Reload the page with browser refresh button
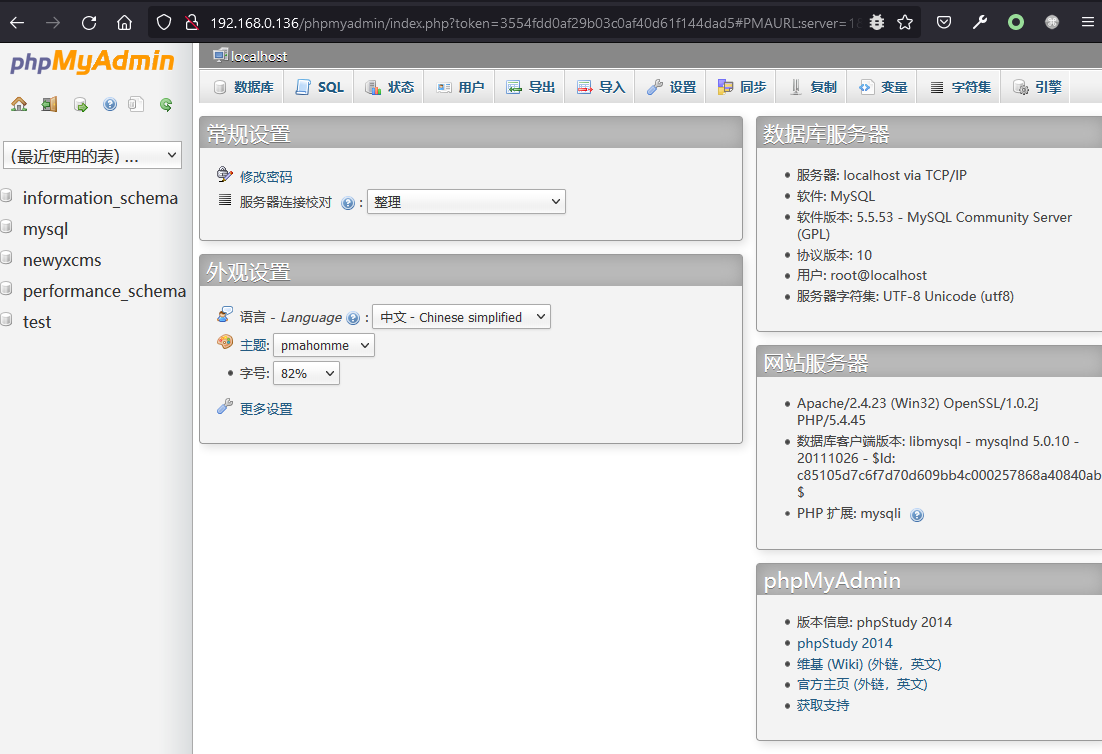Viewport: 1102px width, 754px height. point(89,22)
